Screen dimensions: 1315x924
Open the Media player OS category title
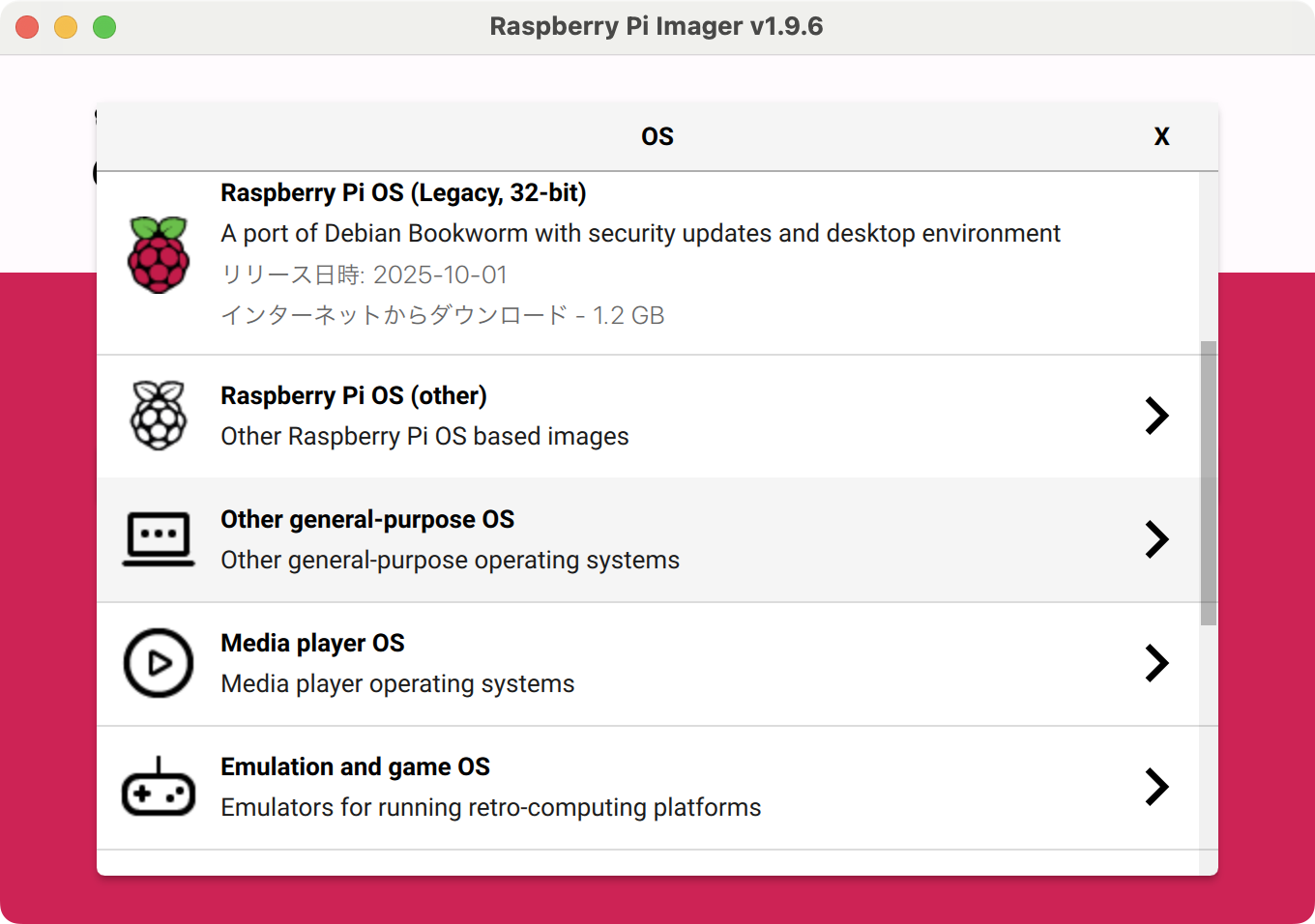pos(312,644)
